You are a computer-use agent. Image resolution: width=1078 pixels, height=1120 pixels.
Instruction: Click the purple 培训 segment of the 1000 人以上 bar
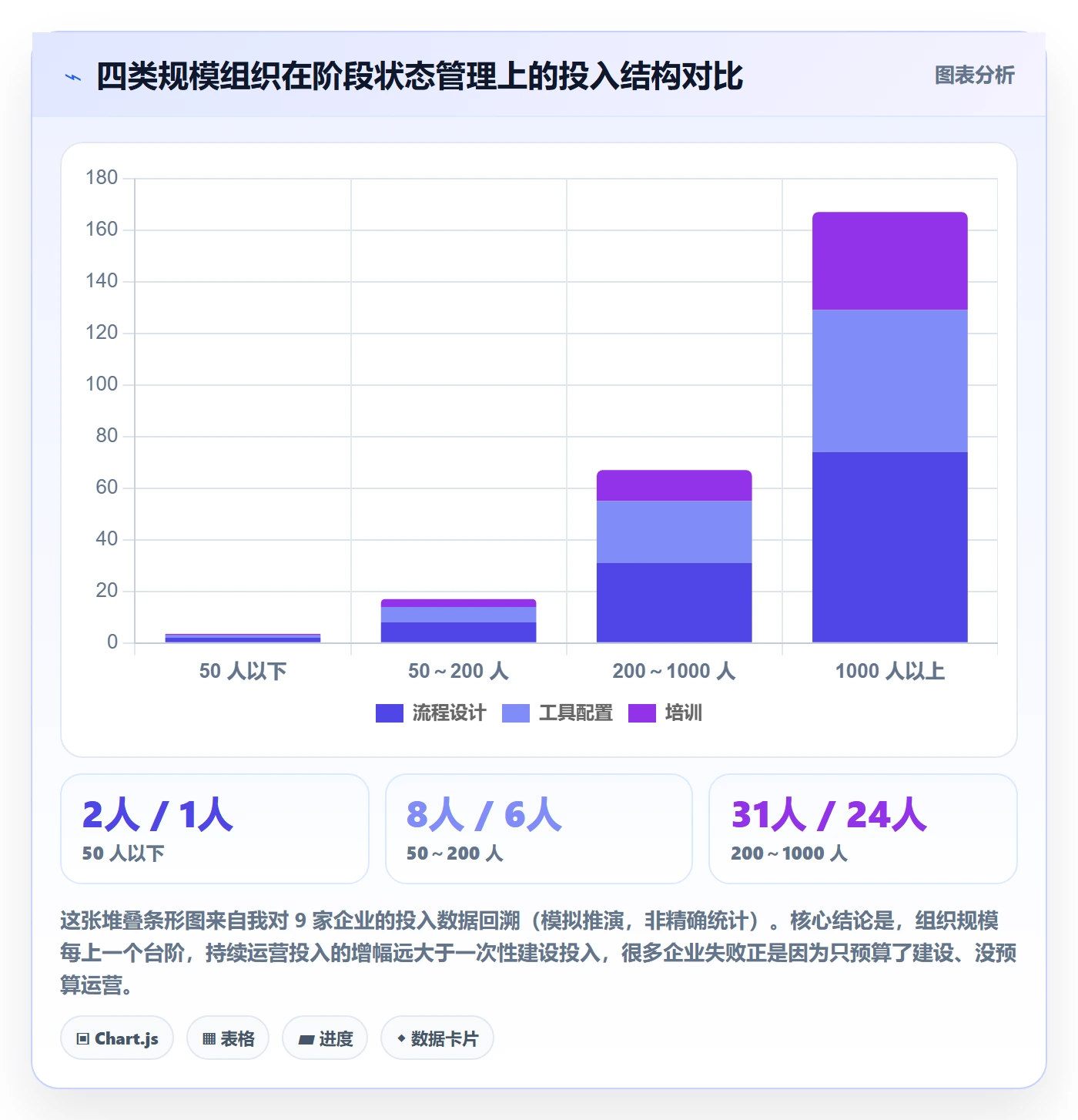890,261
